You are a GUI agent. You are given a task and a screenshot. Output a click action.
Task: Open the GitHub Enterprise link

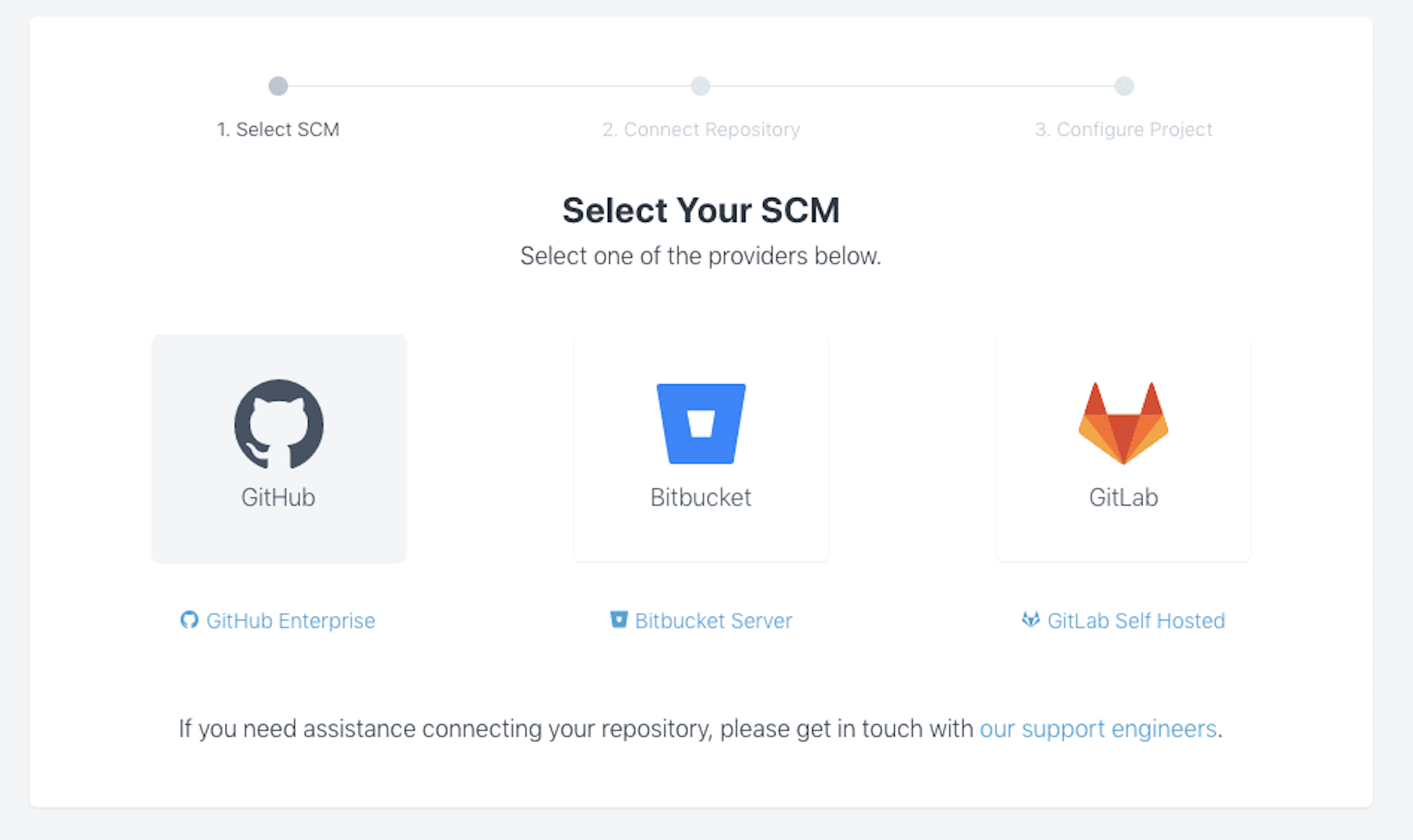(x=278, y=621)
